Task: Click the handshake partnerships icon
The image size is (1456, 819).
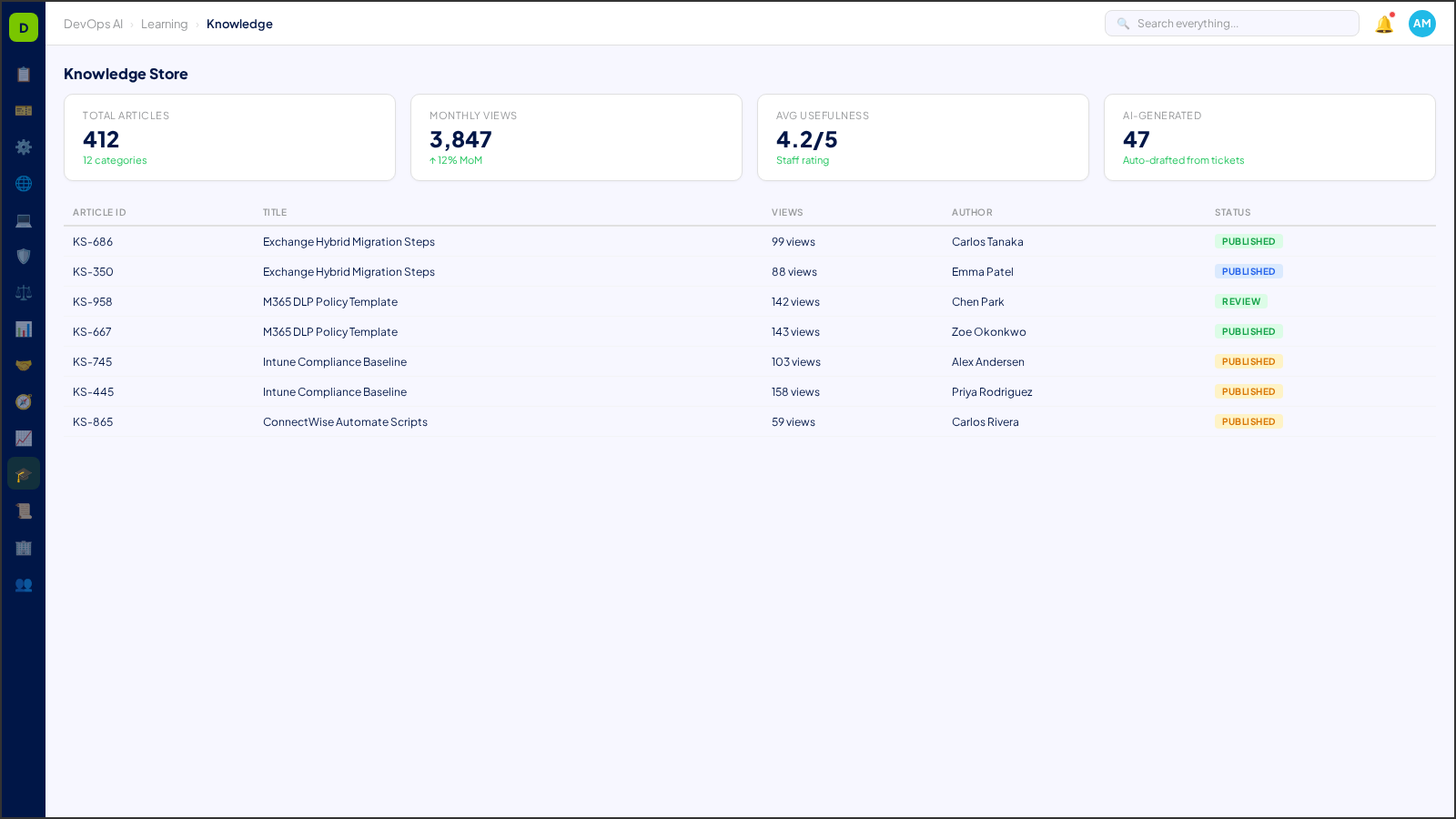Action: (24, 365)
